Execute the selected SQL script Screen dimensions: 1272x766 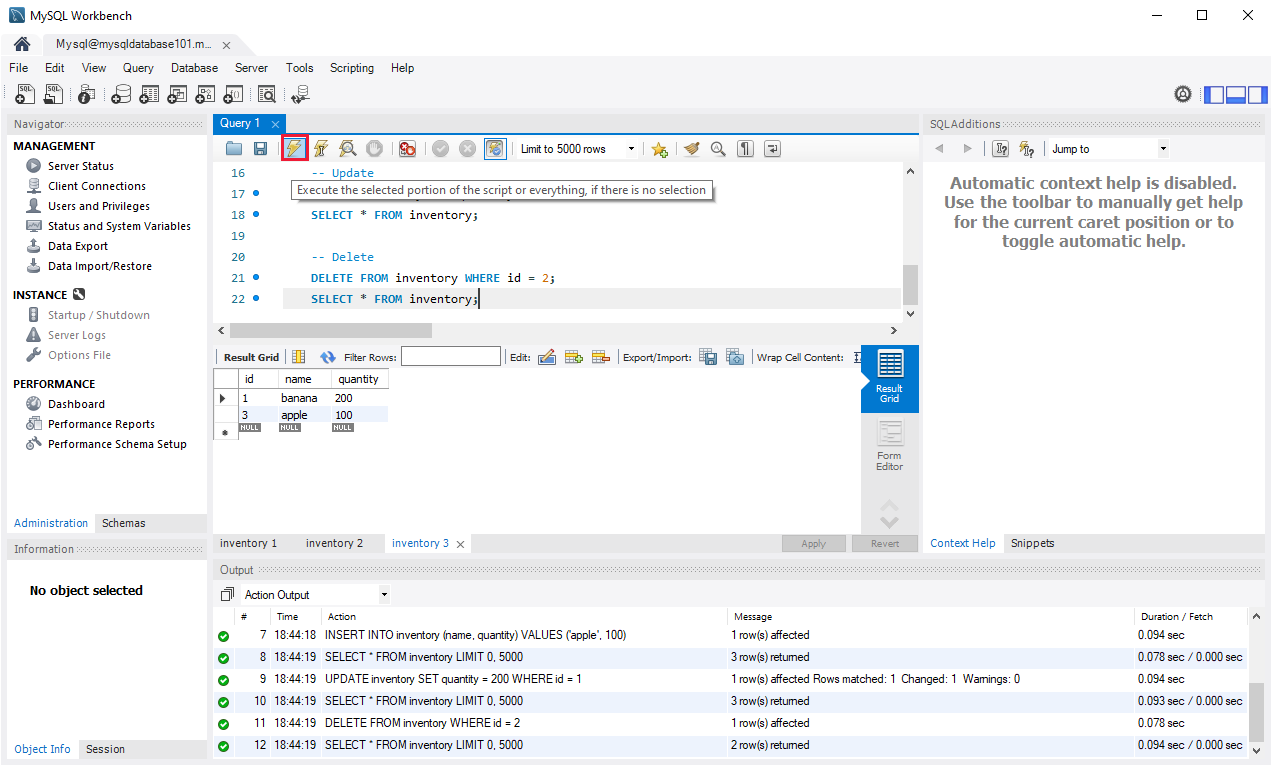pyautogui.click(x=293, y=148)
